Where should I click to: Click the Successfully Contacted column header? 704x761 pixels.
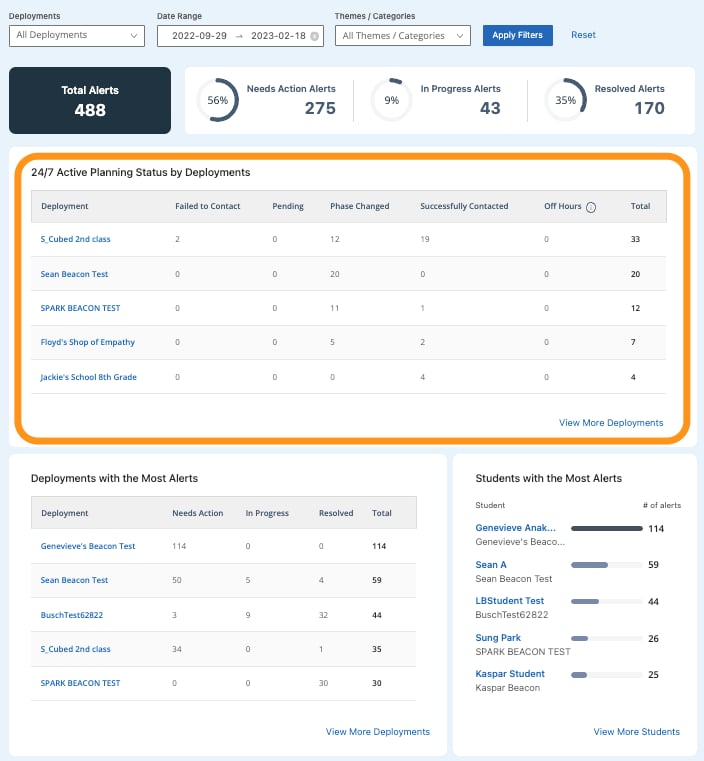pos(464,206)
